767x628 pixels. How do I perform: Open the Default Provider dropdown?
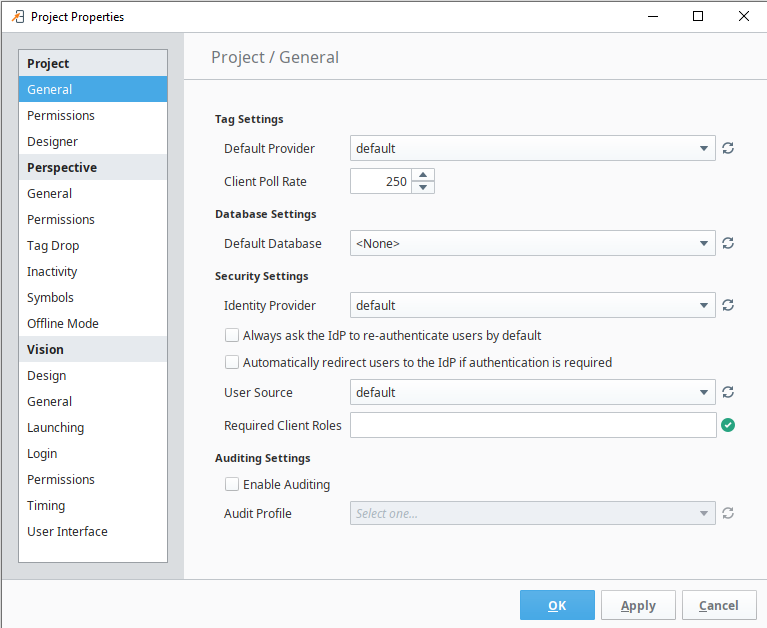533,148
